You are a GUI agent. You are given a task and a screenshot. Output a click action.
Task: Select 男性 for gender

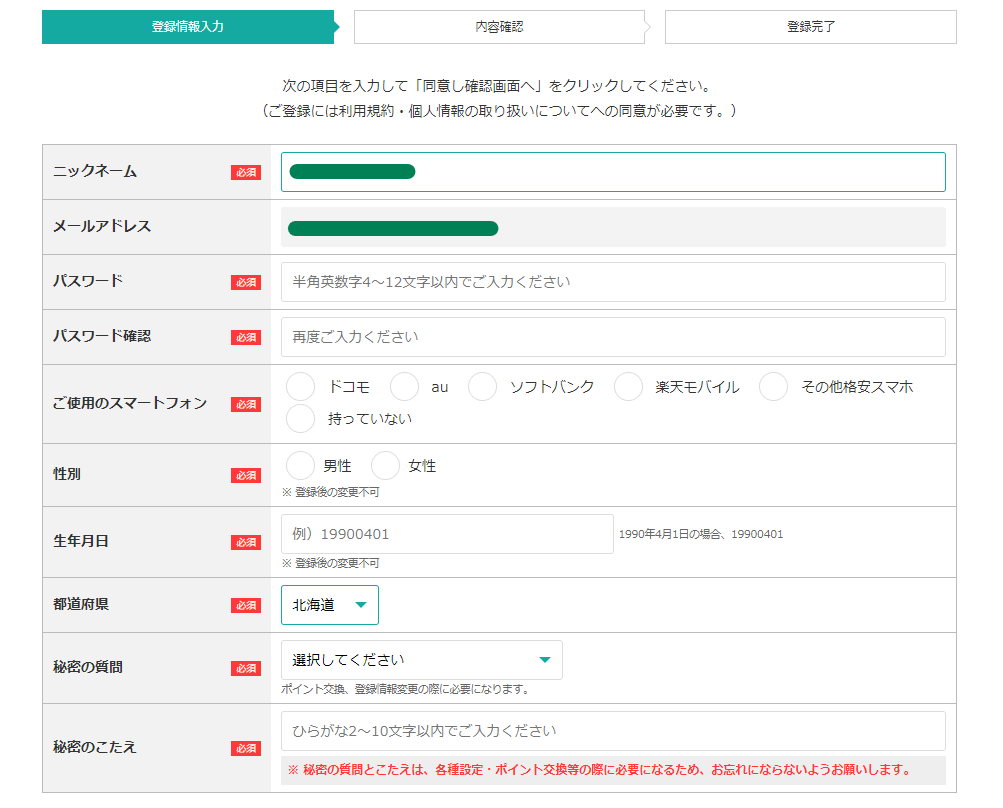(x=300, y=465)
